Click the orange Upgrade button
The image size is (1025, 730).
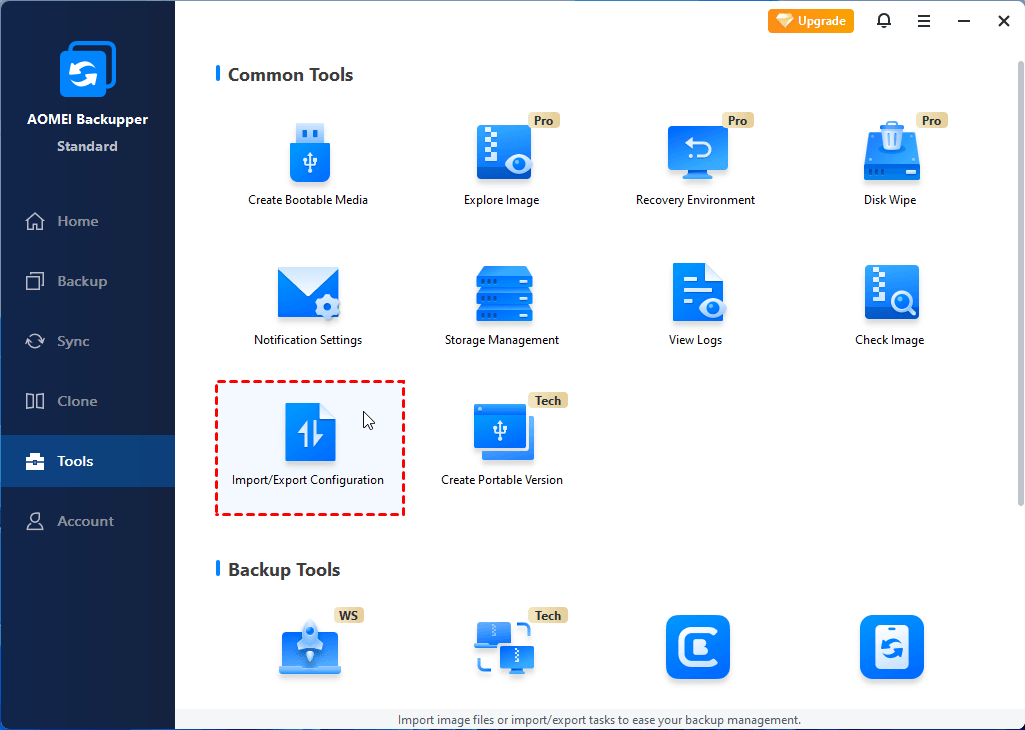tap(811, 21)
